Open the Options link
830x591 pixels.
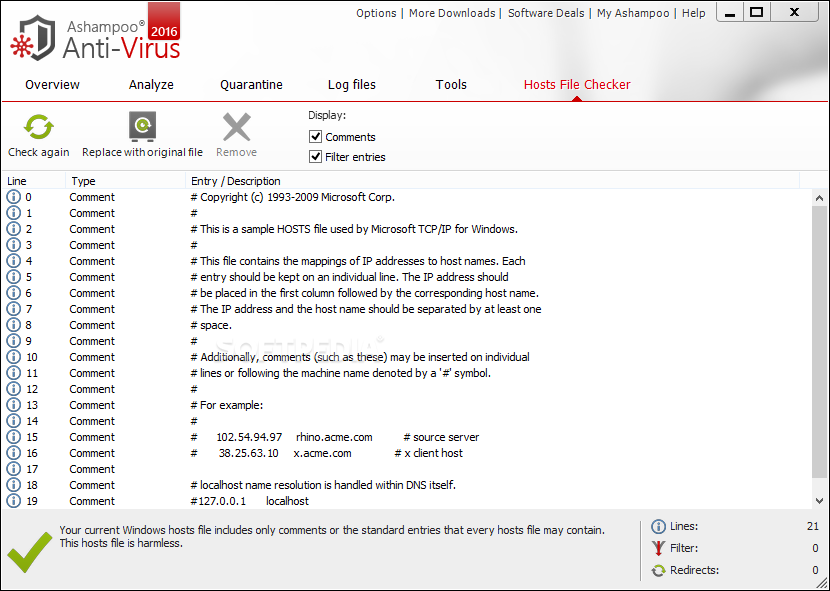376,13
